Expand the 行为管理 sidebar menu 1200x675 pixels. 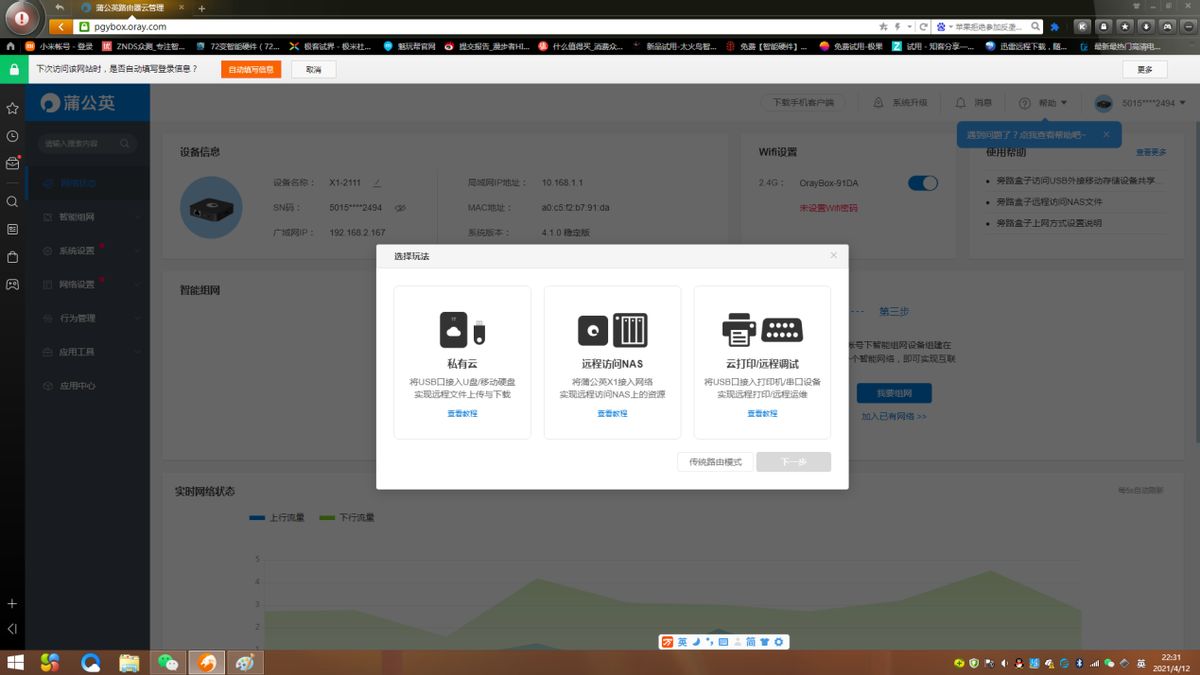click(x=87, y=318)
